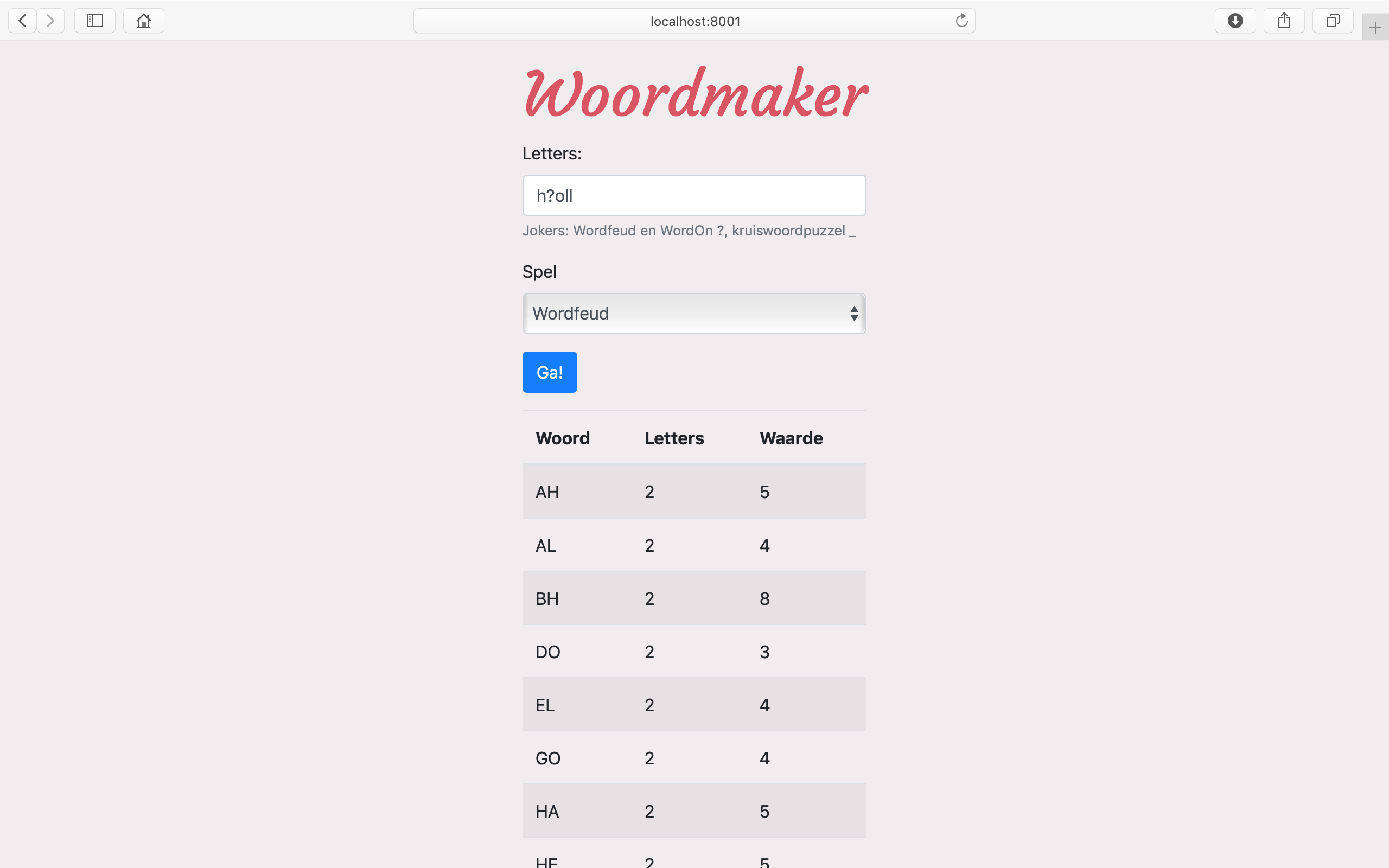Click the value 8 in BH row
Image resolution: width=1389 pixels, height=868 pixels.
tap(764, 599)
